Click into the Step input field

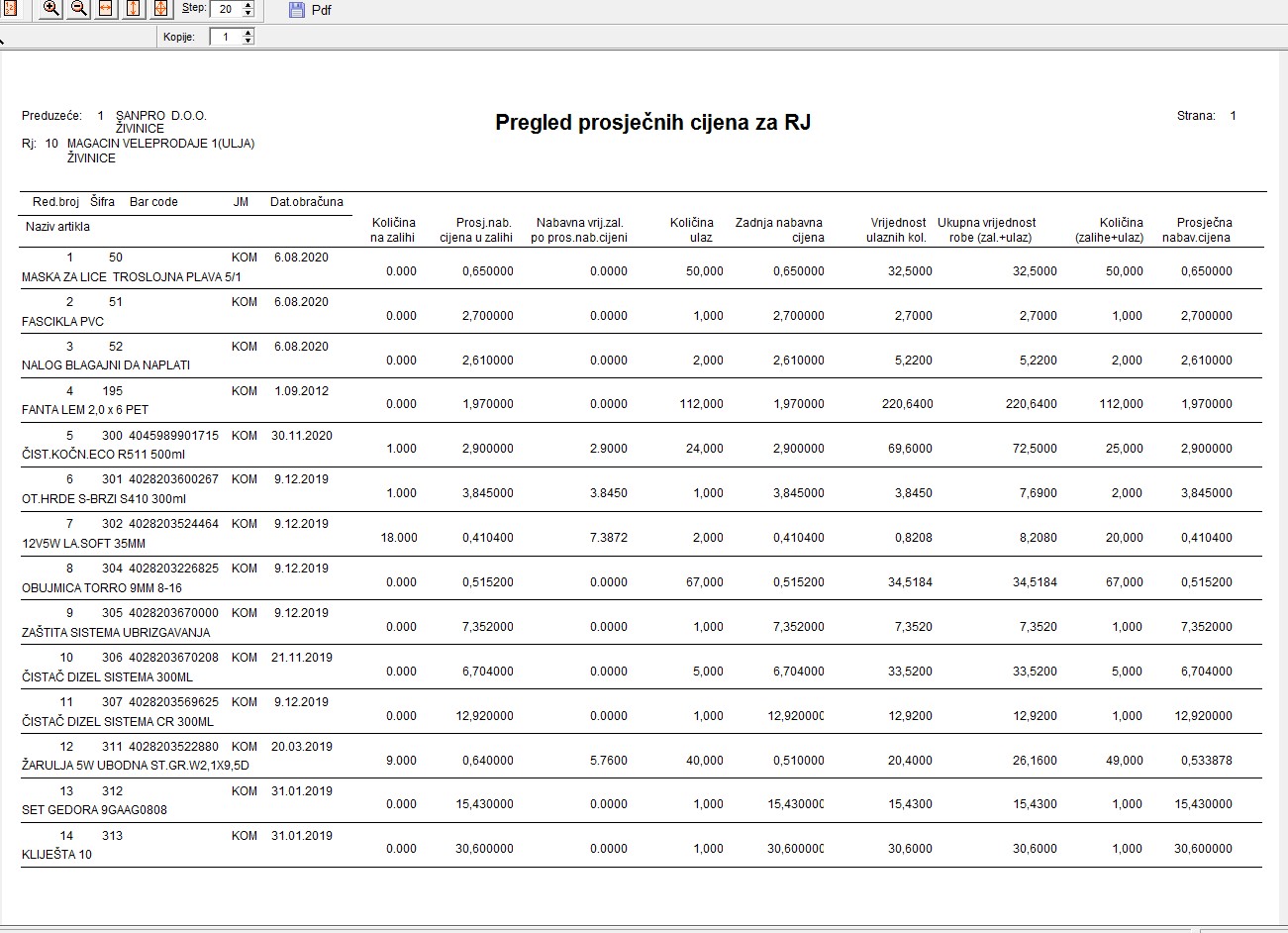click(x=226, y=9)
